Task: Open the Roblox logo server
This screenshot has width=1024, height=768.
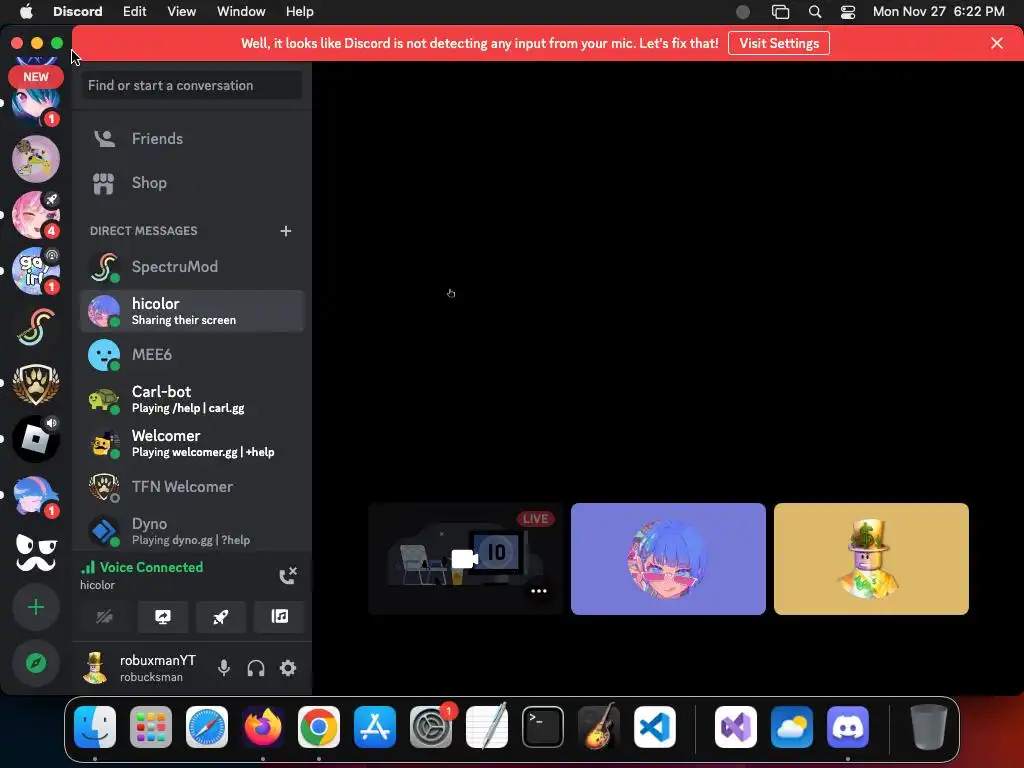Action: 36,439
